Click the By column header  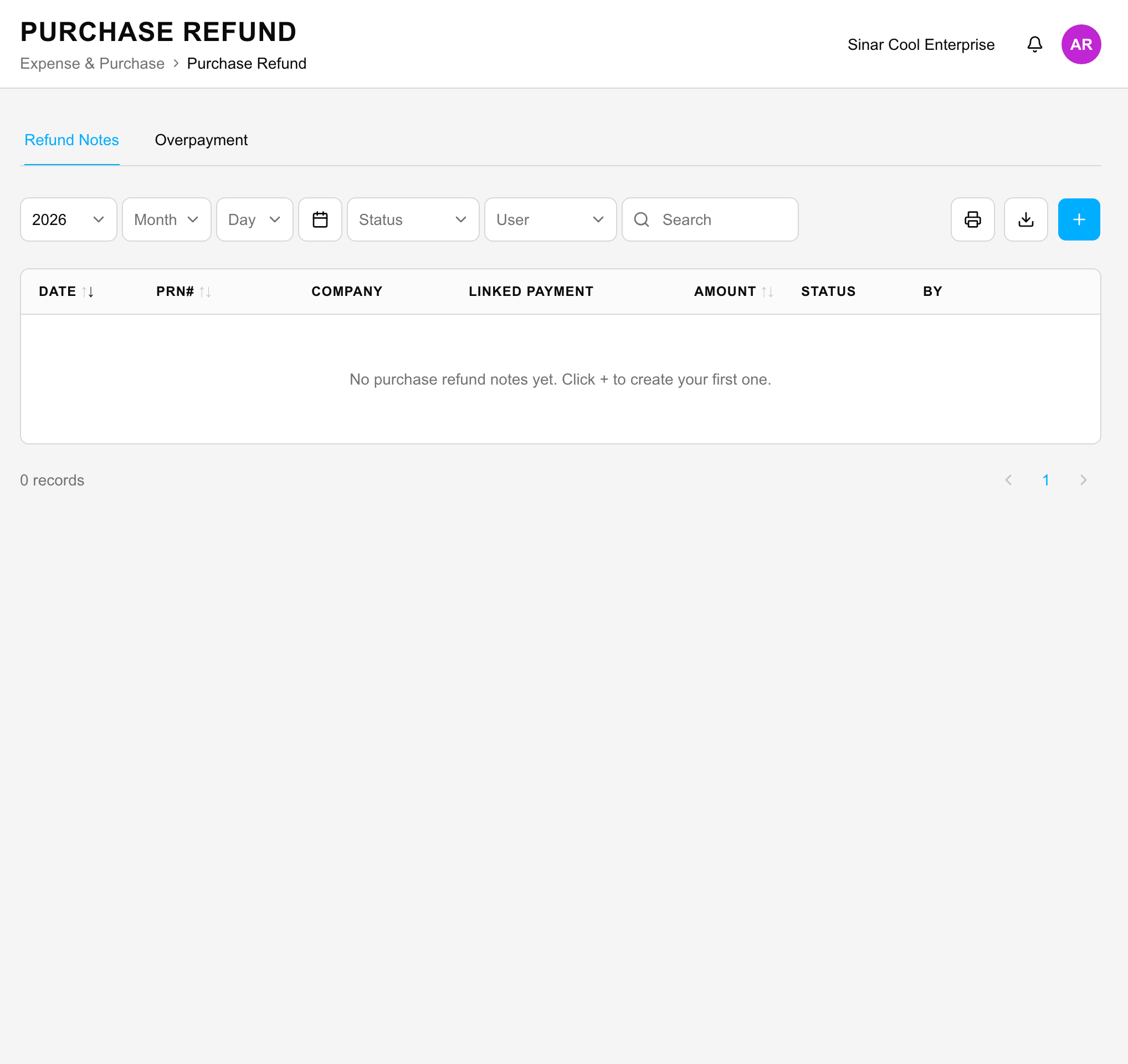[932, 291]
